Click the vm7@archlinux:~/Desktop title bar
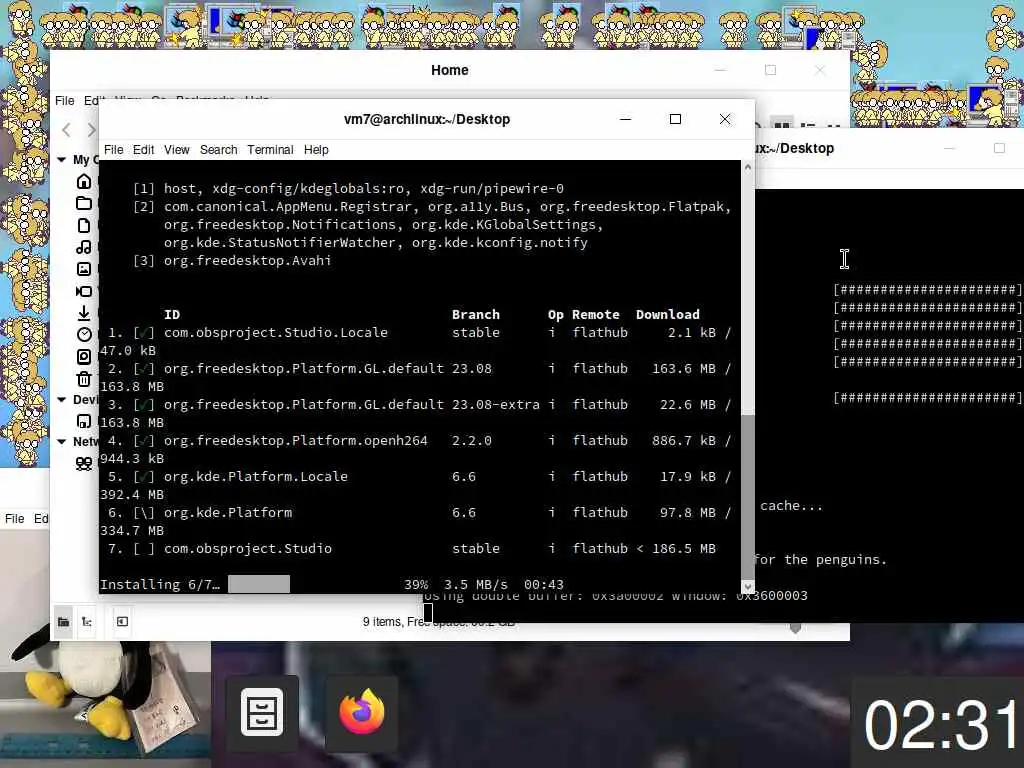This screenshot has width=1024, height=768. tap(426, 119)
